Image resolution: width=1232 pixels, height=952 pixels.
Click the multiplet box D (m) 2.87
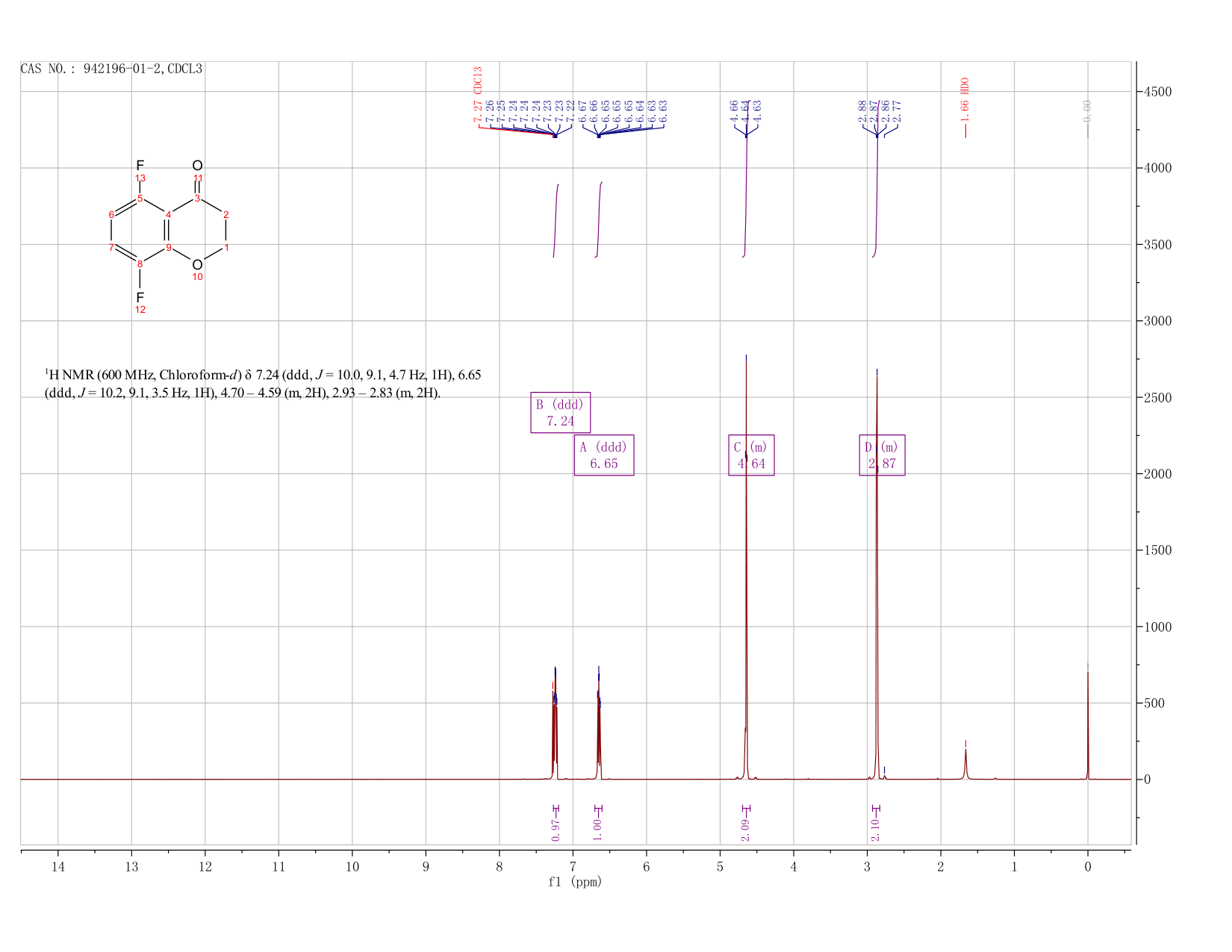tap(882, 455)
